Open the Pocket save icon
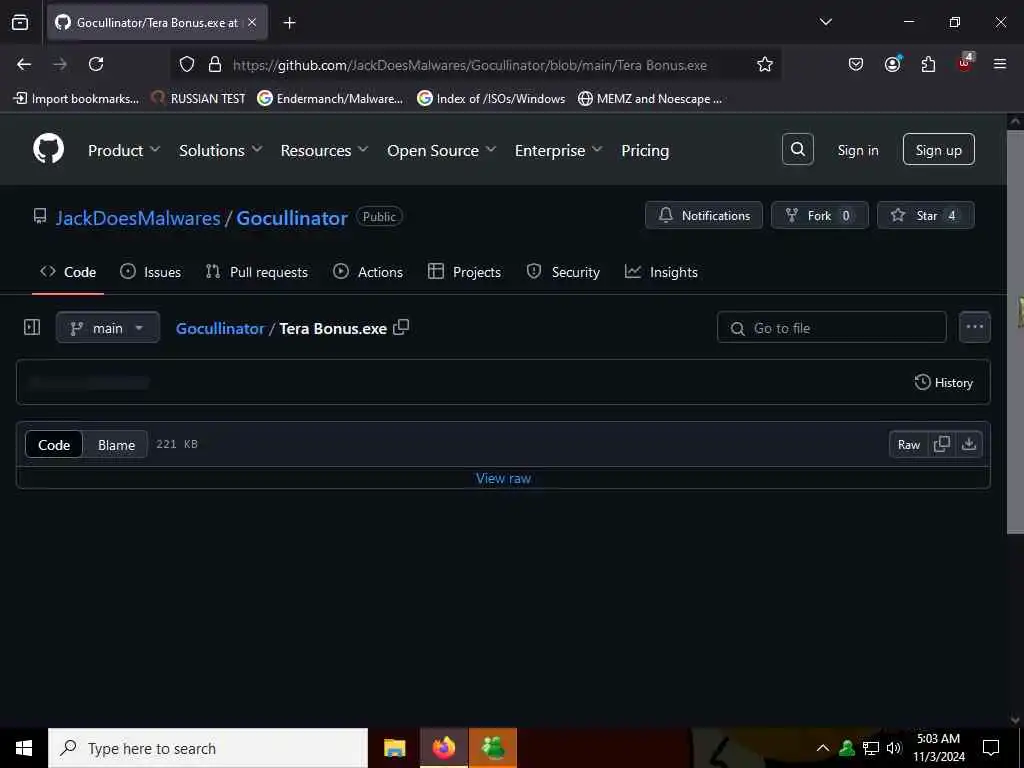 click(856, 64)
